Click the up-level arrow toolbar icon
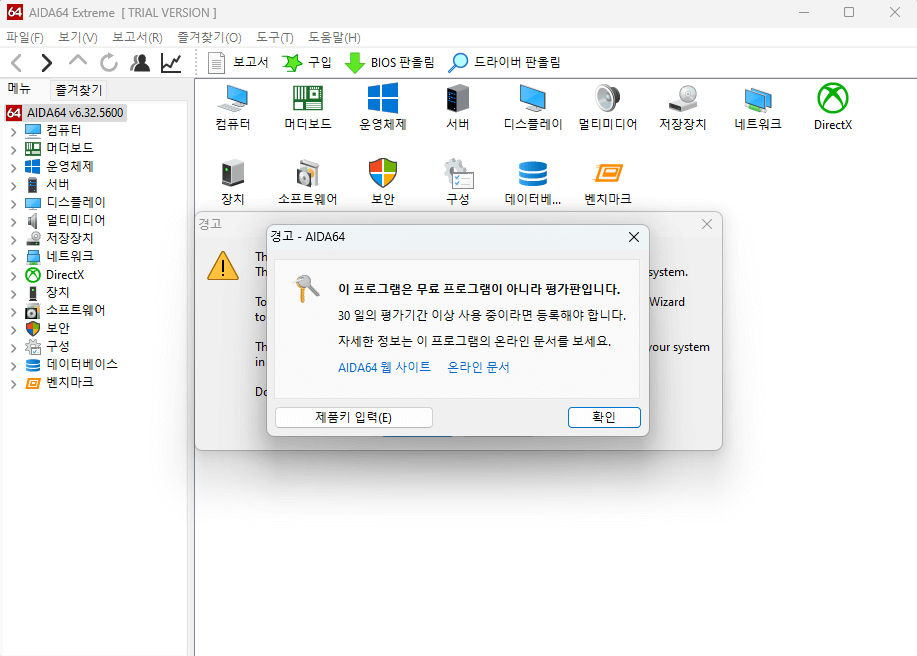 [78, 61]
